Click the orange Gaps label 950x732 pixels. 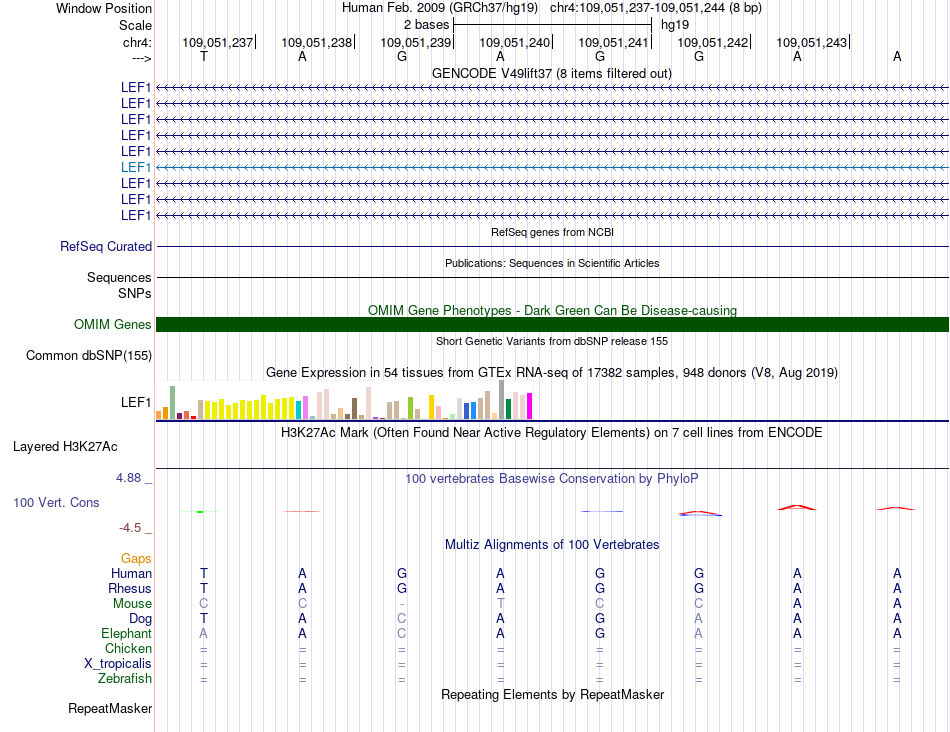pos(136,559)
